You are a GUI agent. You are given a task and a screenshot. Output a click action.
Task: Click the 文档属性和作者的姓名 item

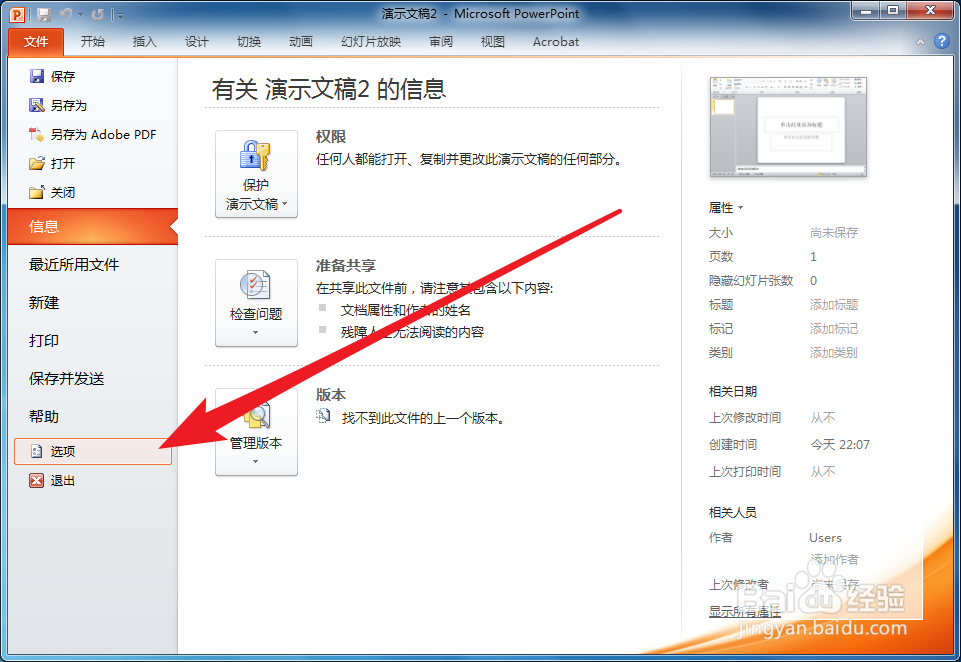[x=406, y=310]
